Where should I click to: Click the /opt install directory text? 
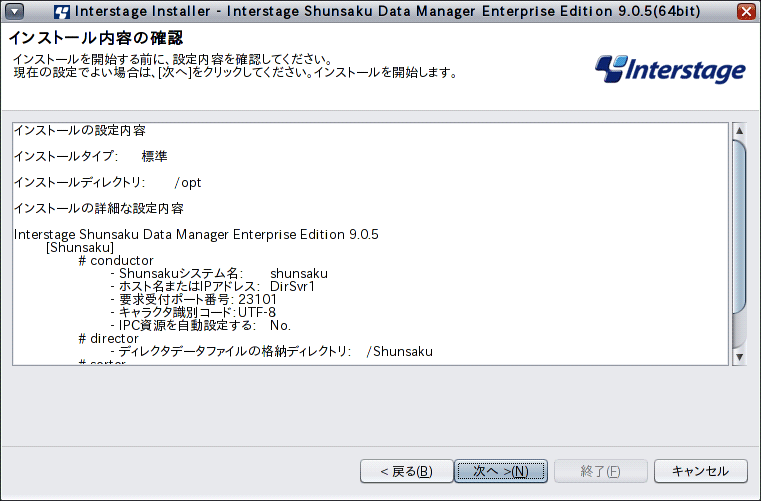click(x=188, y=183)
